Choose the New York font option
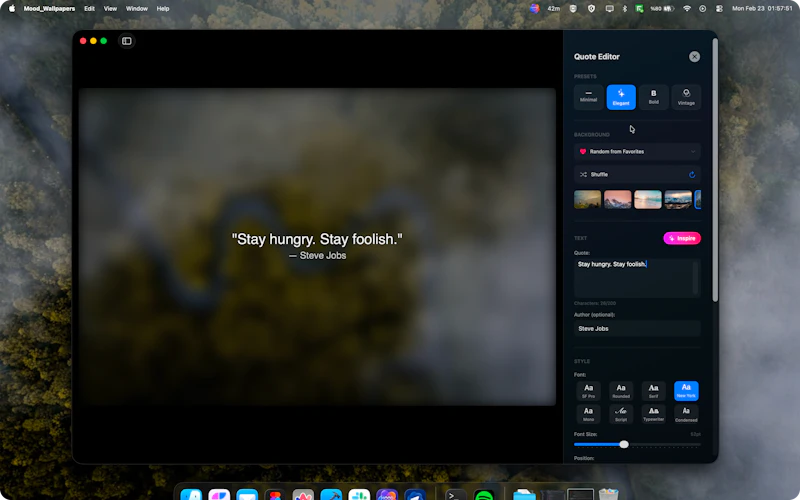The width and height of the screenshot is (800, 500). 686,391
